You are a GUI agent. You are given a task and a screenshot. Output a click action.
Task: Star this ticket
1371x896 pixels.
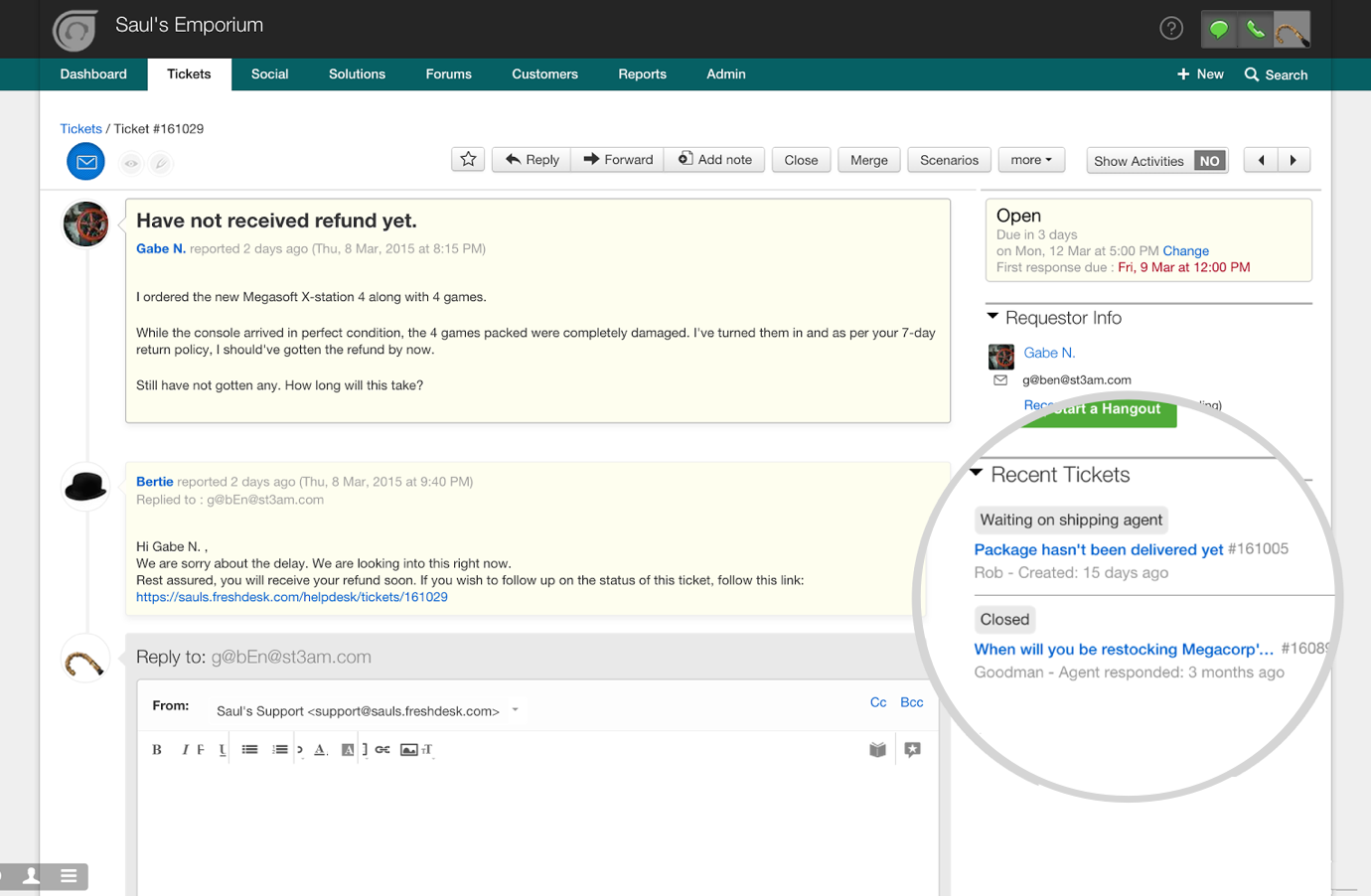468,159
